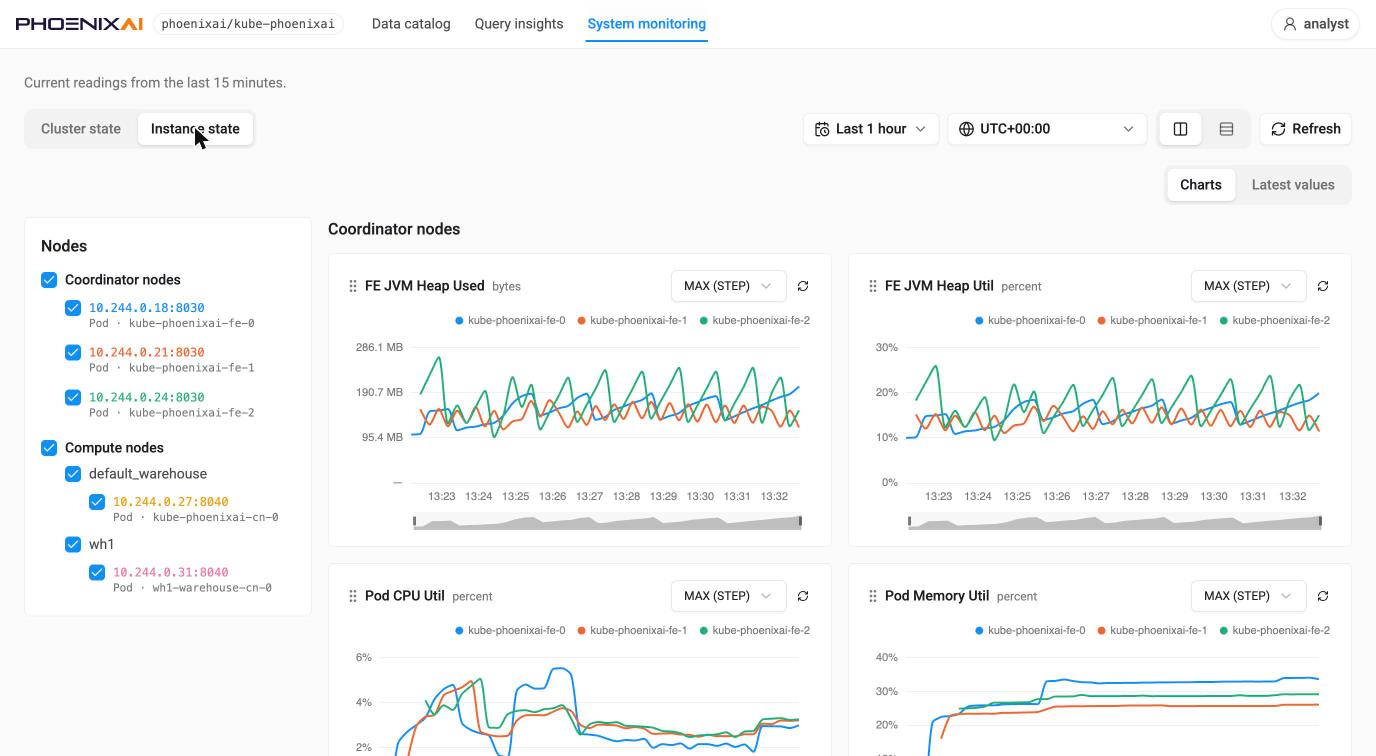This screenshot has height=756, width=1376.
Task: Select the Charts view
Action: (1201, 185)
